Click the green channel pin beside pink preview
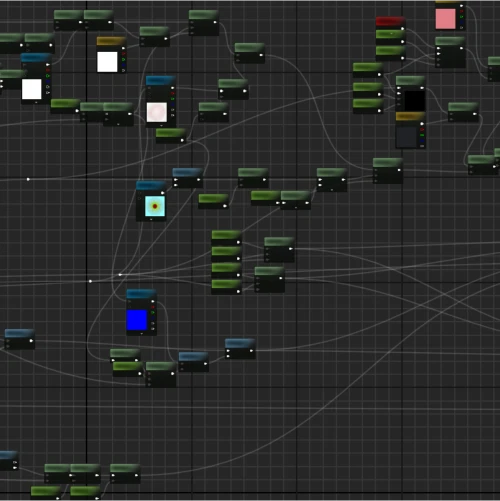Viewport: 500px width, 501px height. click(x=462, y=16)
